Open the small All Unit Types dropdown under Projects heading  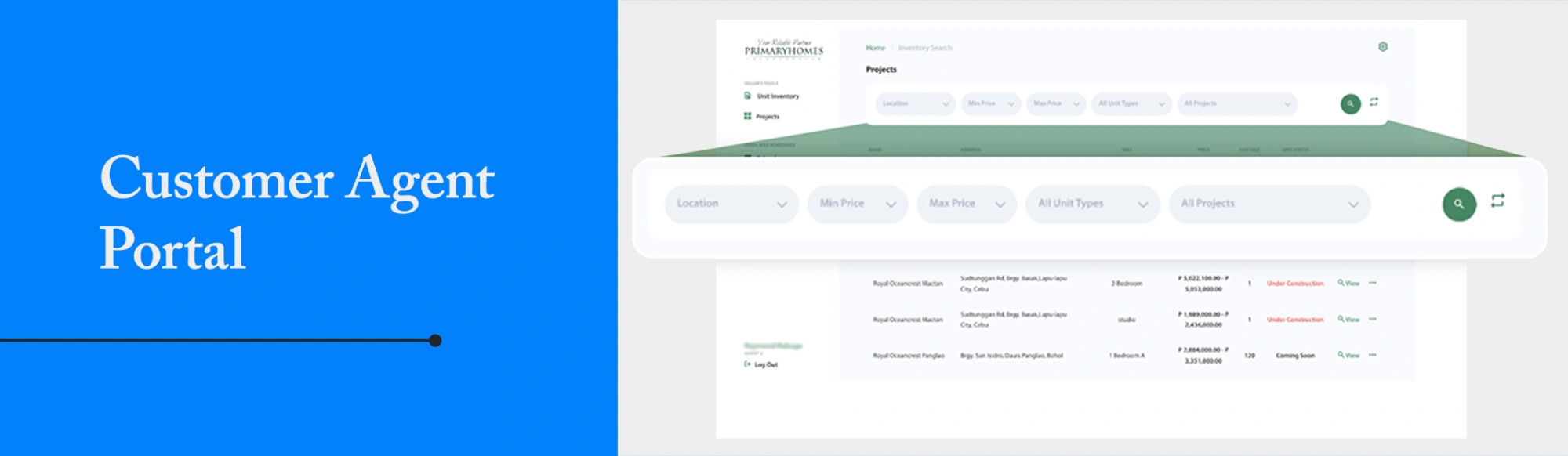tap(1131, 103)
